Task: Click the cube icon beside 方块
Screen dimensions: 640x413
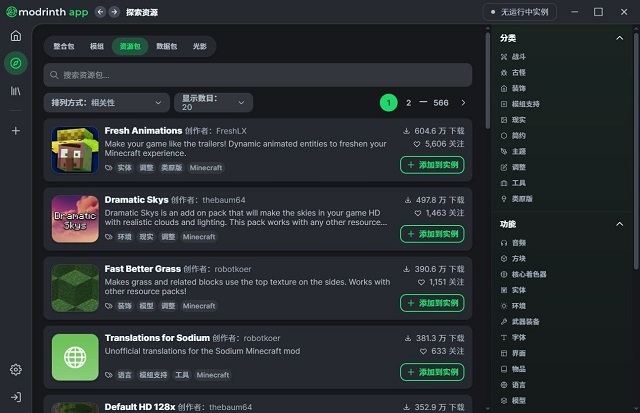Action: tap(504, 259)
